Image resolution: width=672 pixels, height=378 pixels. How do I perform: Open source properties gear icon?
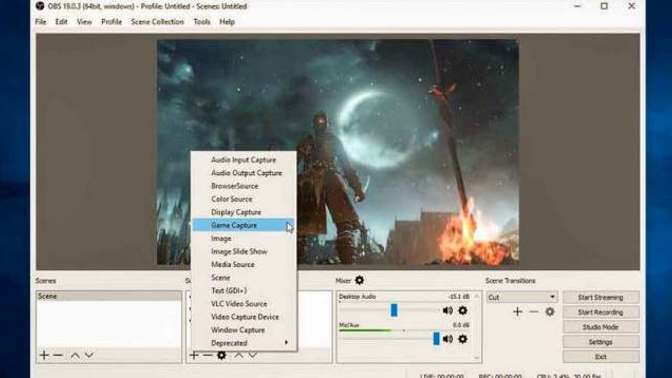point(222,355)
